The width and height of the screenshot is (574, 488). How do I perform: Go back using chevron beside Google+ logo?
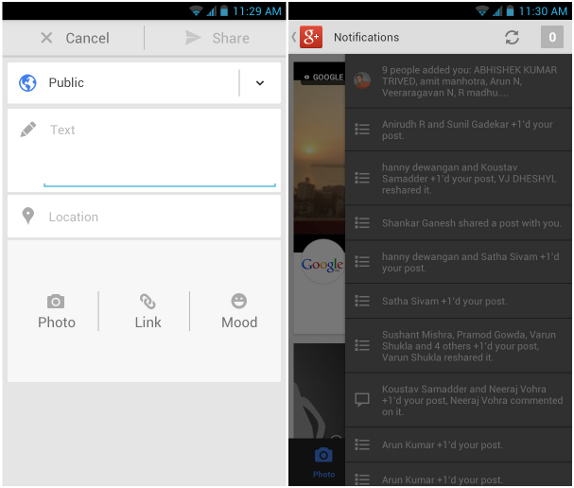pos(294,37)
